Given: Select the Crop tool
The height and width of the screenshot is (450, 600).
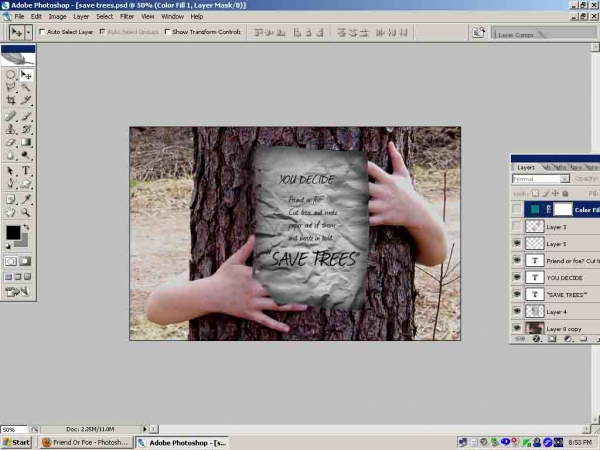Looking at the screenshot, I should click(x=10, y=100).
